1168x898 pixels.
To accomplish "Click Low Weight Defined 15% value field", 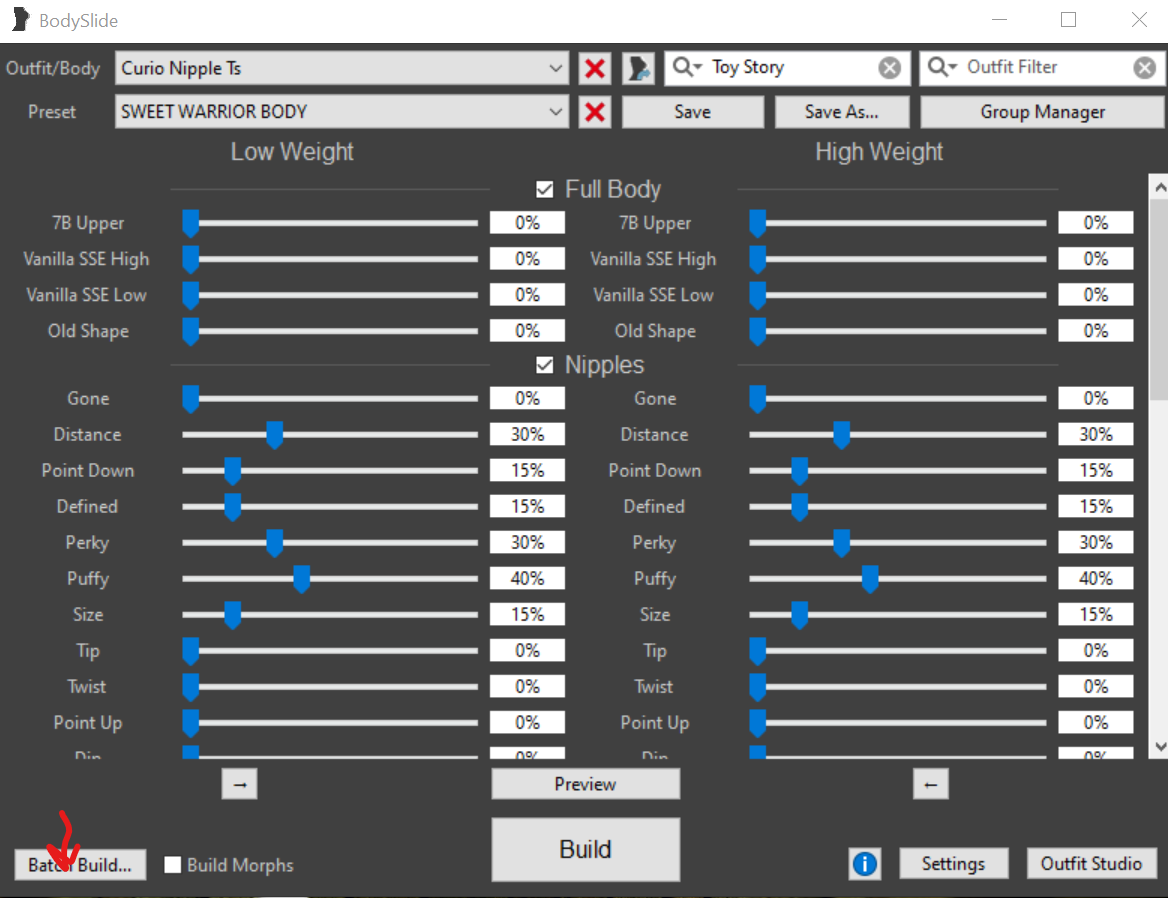I will (x=527, y=506).
